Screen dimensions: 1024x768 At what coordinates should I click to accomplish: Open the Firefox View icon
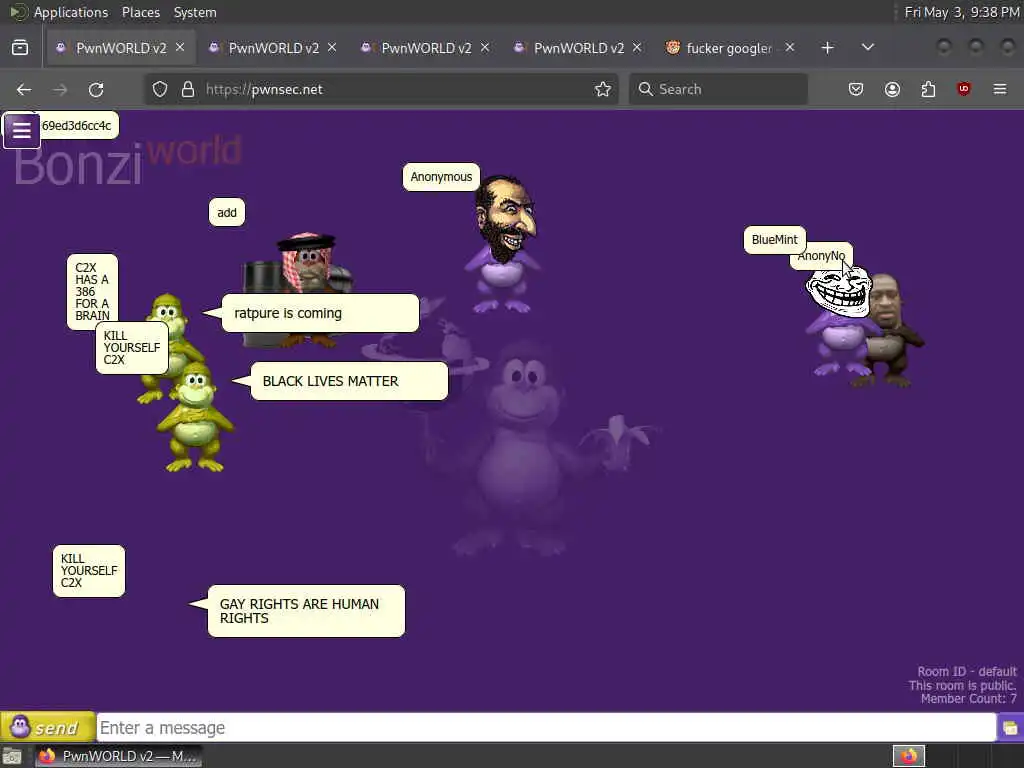click(20, 48)
